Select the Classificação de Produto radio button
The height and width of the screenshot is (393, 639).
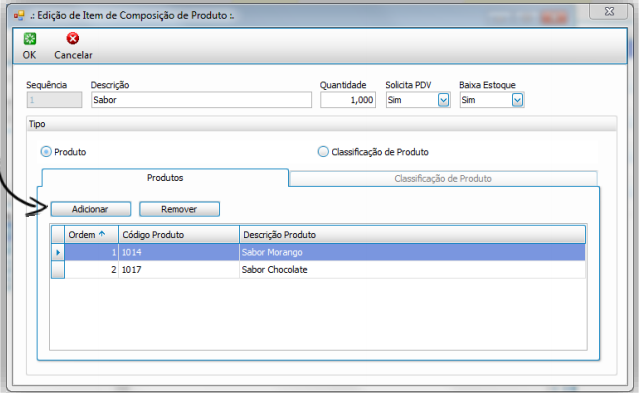(x=323, y=152)
